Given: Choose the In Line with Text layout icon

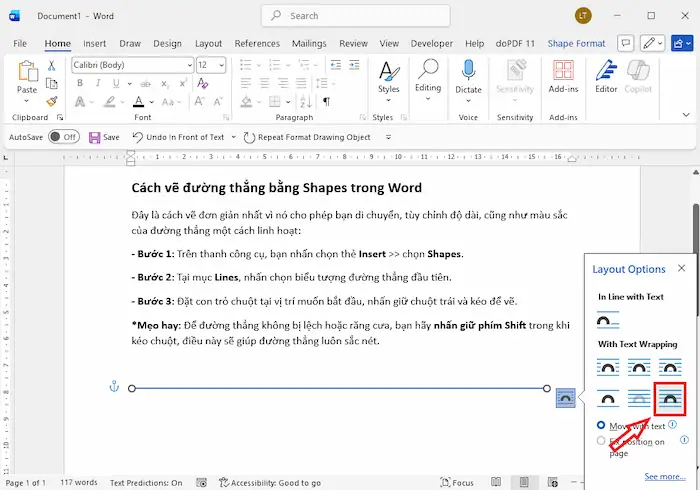Looking at the screenshot, I should pyautogui.click(x=608, y=320).
